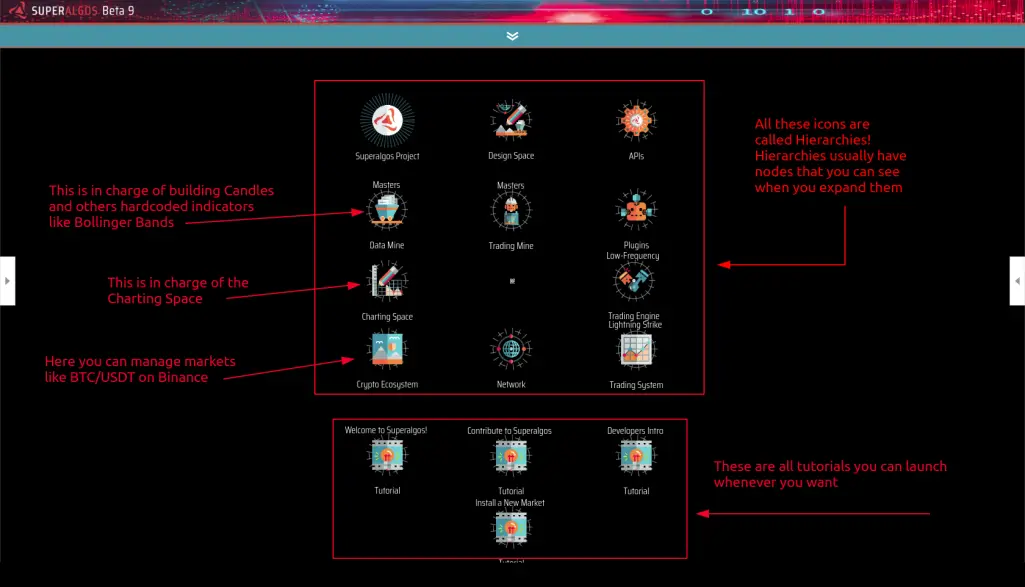Click the "Install a New Market" title text
The width and height of the screenshot is (1025, 587).
[510, 503]
